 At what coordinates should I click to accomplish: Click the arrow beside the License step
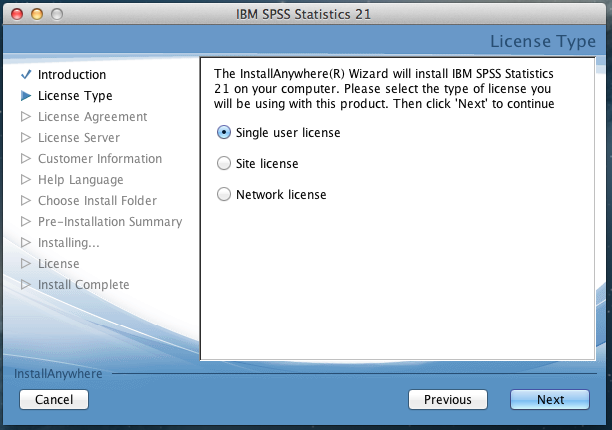click(x=26, y=263)
